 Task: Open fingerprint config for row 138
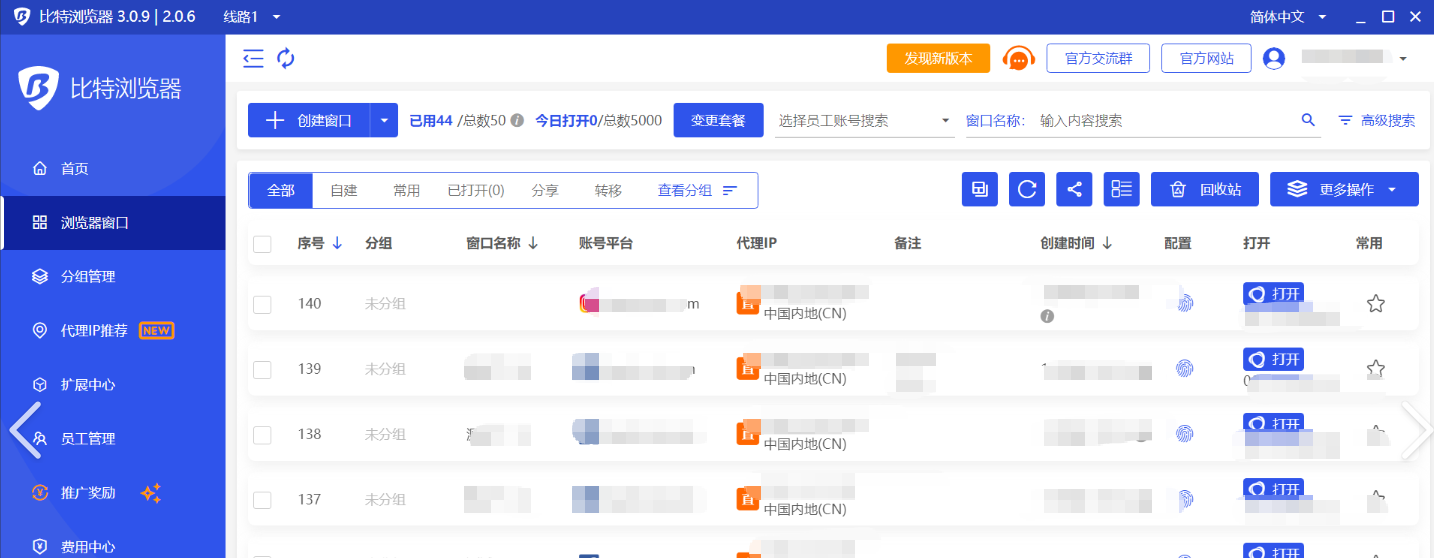(1185, 434)
